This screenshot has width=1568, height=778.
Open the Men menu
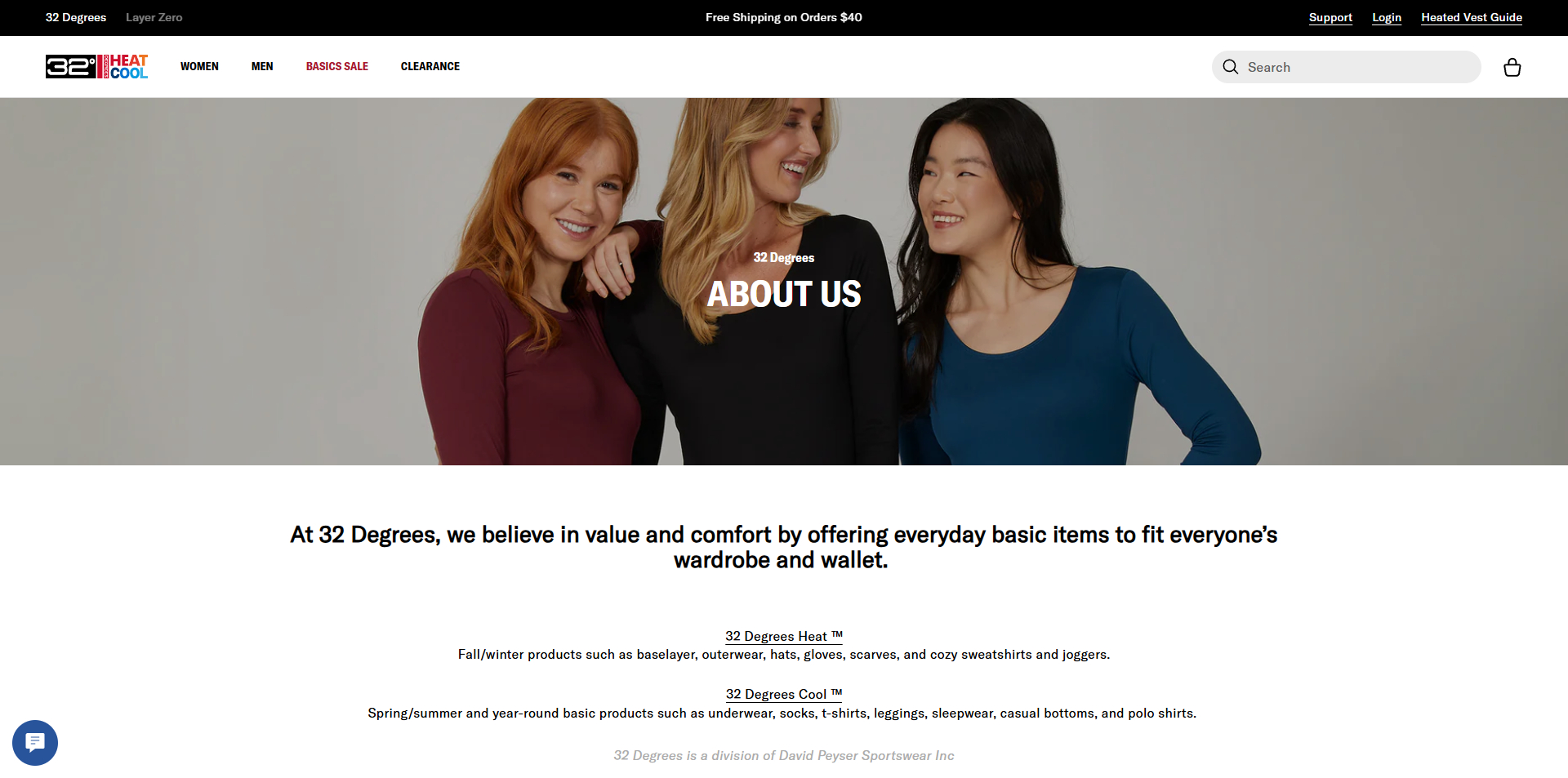click(262, 66)
